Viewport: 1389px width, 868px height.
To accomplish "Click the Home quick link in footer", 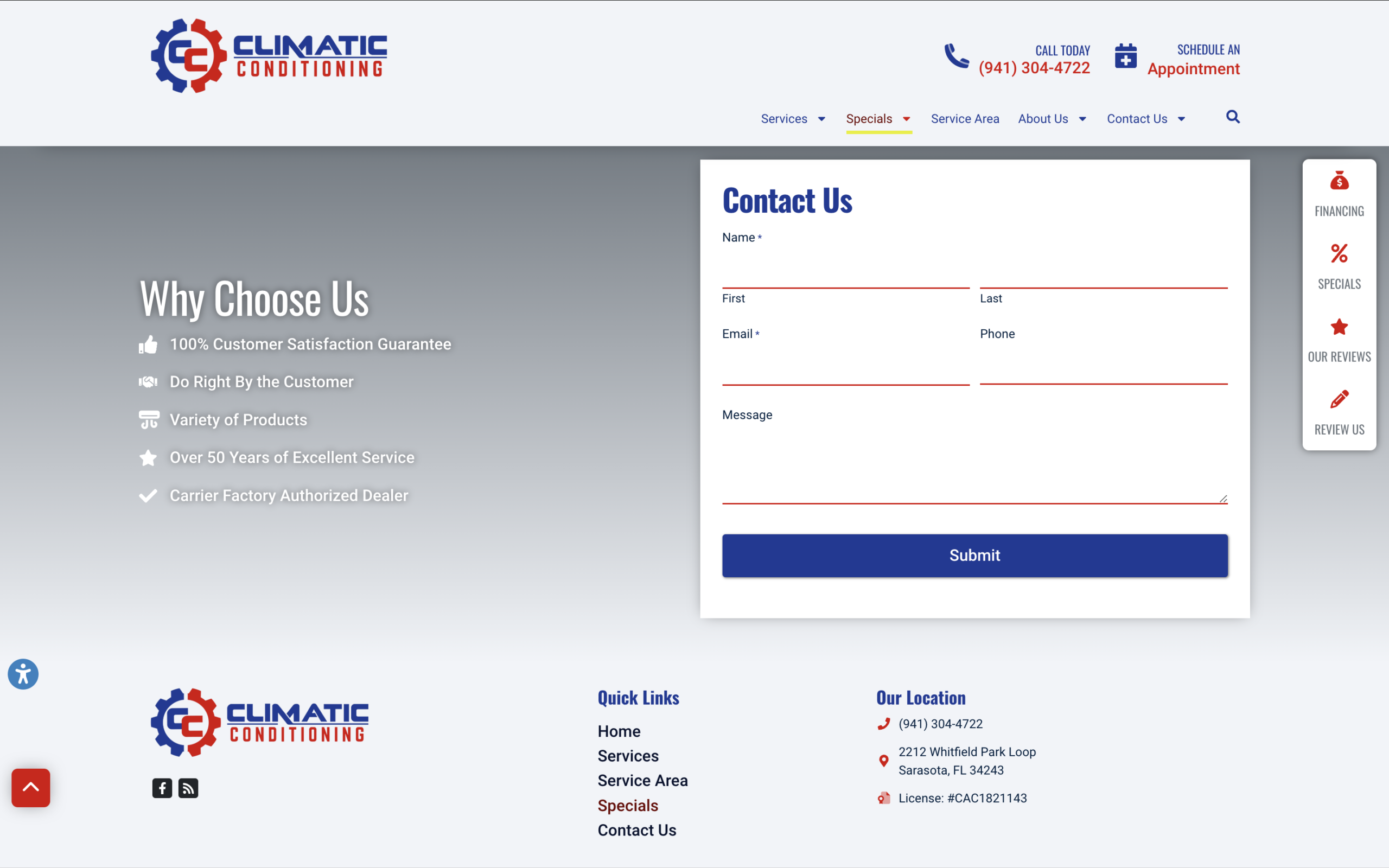I will 619,731.
